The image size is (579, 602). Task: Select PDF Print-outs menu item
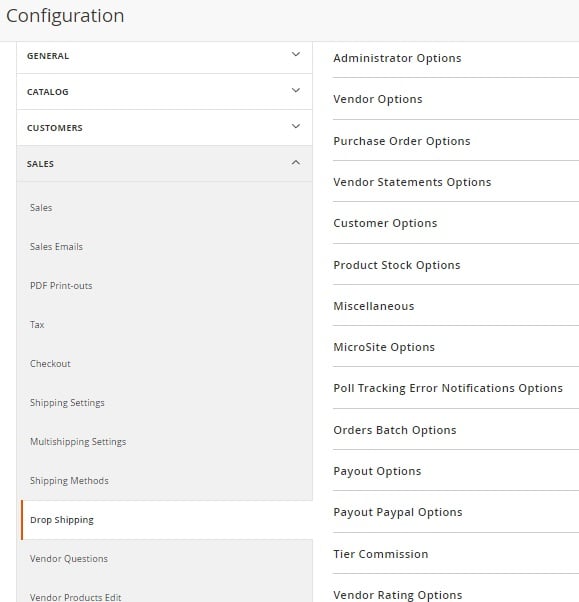pos(61,286)
